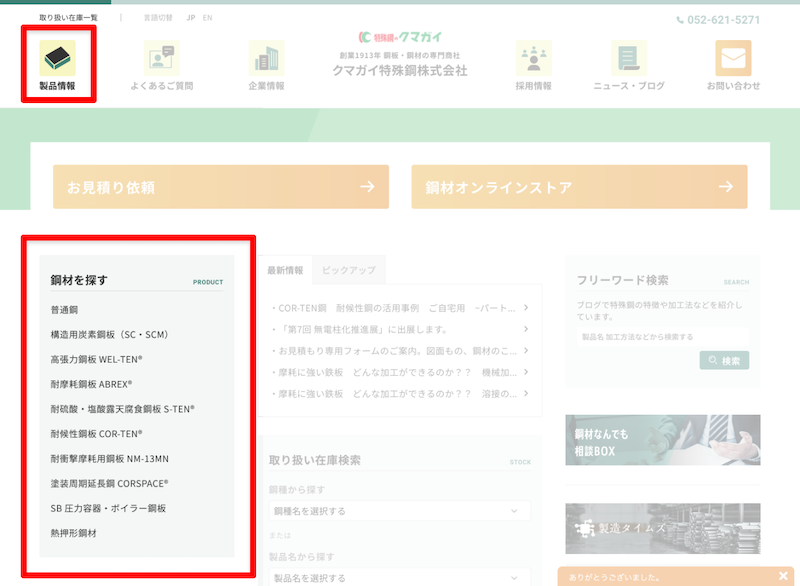Open the 鋼材なんでも相談BOX banner

tap(663, 440)
